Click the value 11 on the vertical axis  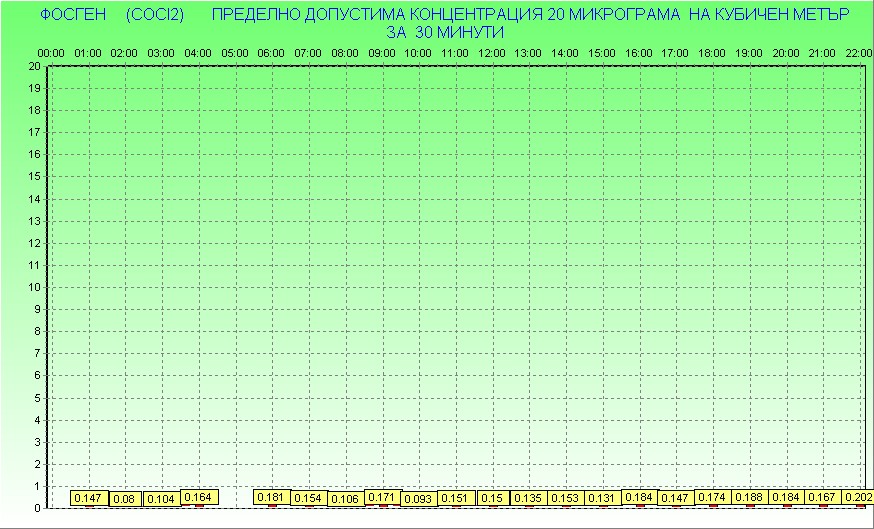tap(35, 265)
